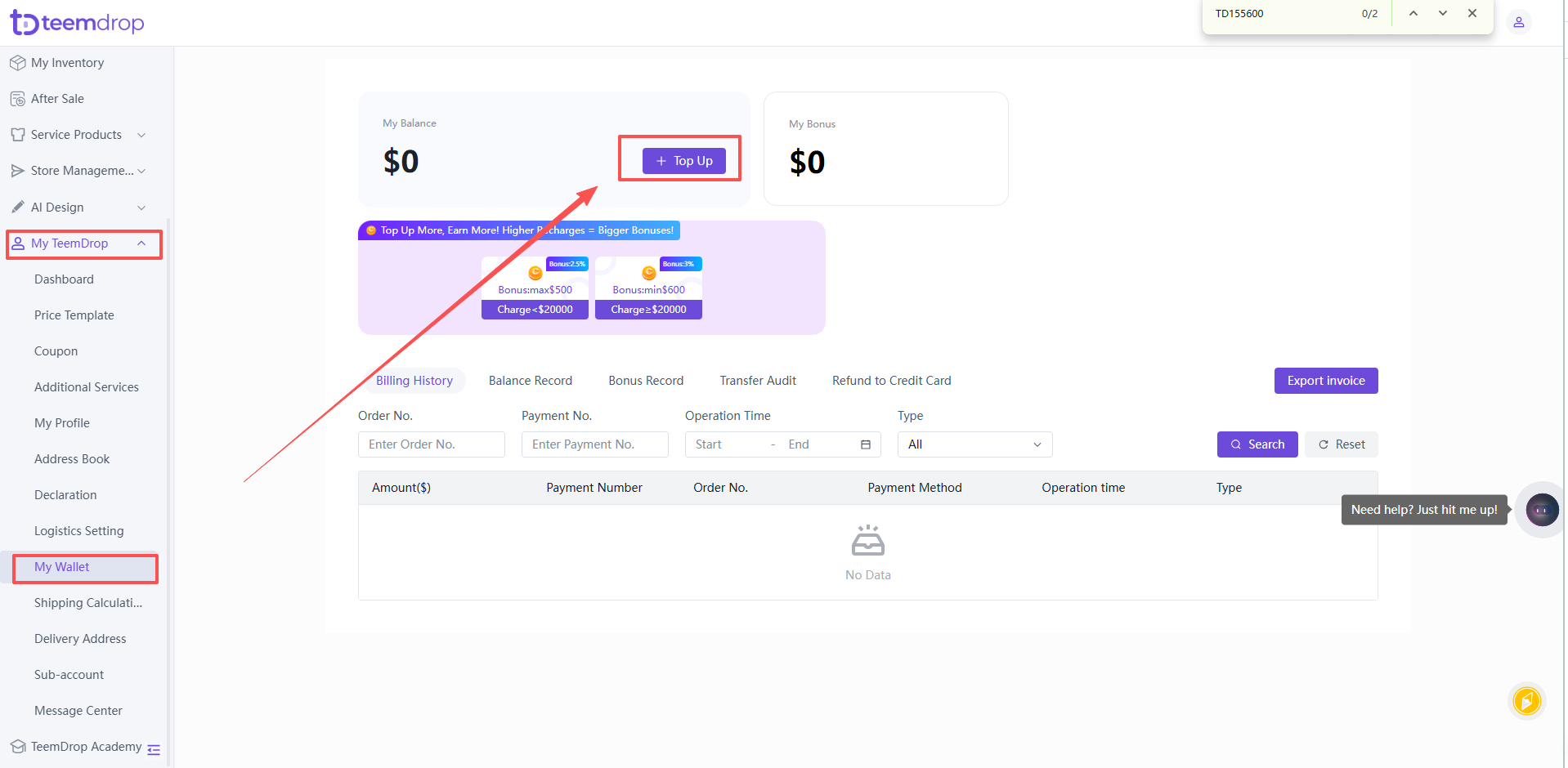The width and height of the screenshot is (1568, 768).
Task: Open Declaration page
Action: (x=65, y=495)
